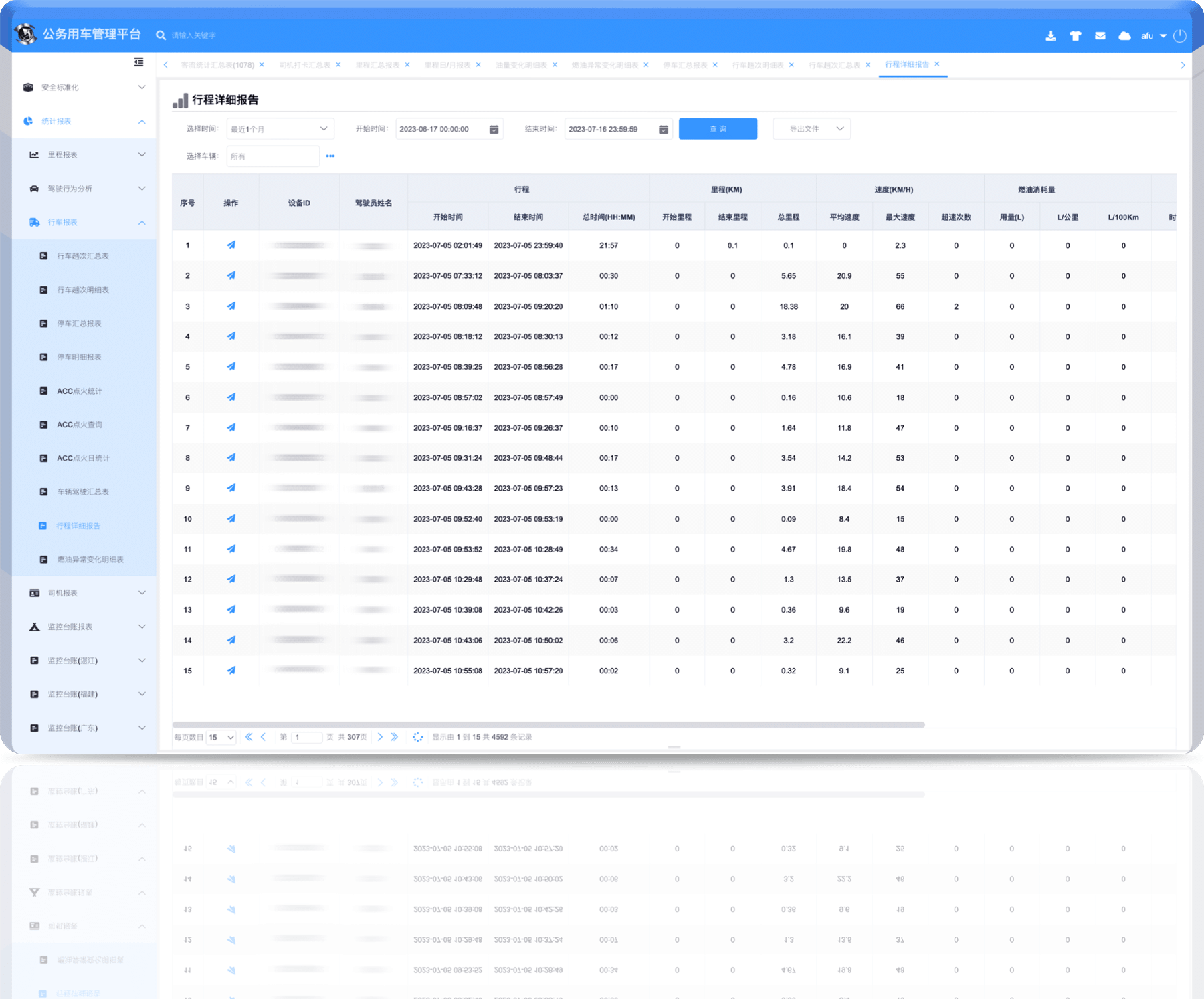Screen dimensions: 1204x999
Task: Close the 里程日/月报表 tab
Action: 478,65
